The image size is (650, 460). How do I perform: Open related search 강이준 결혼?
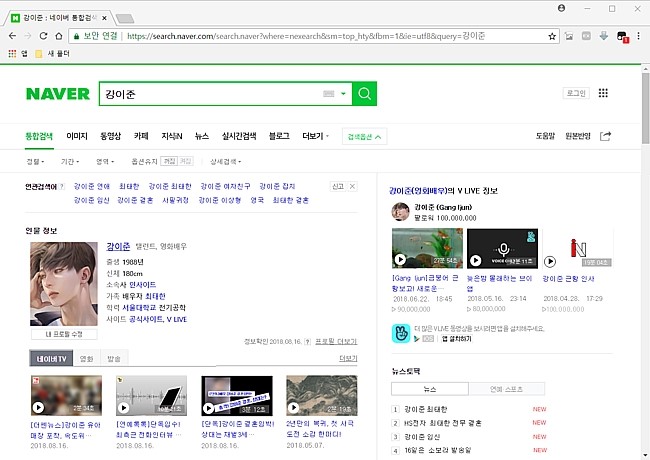click(135, 200)
